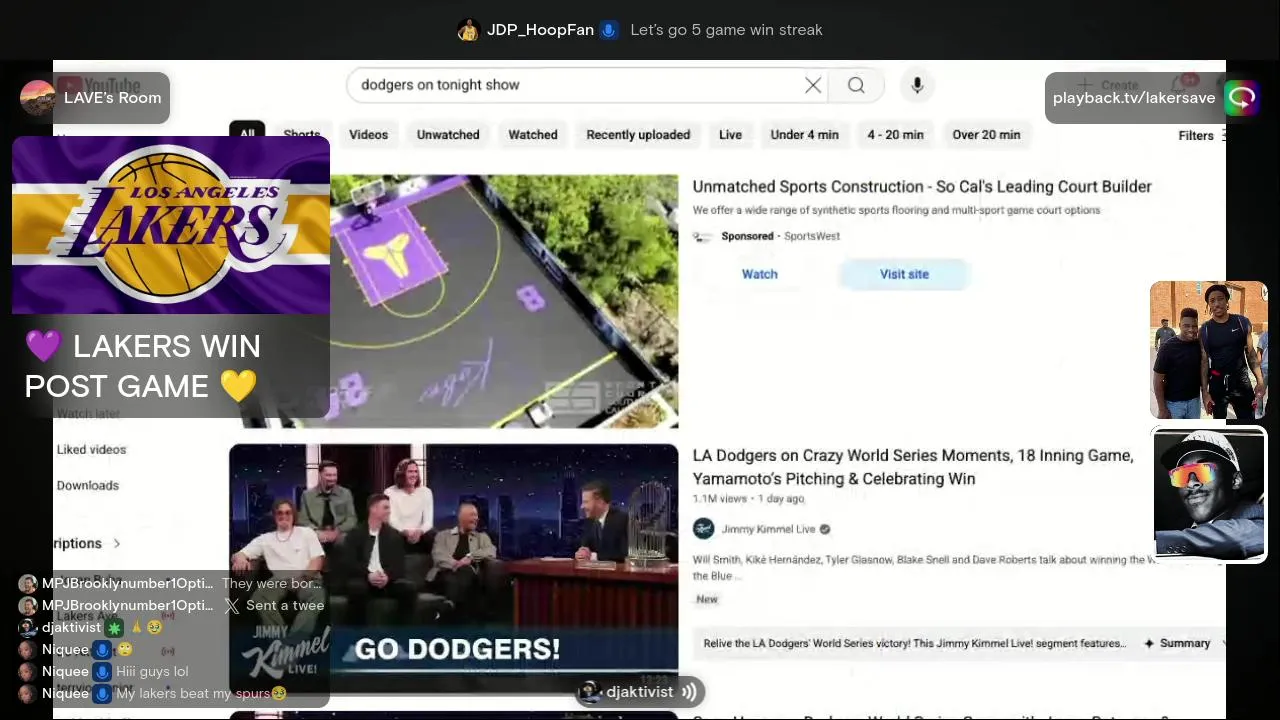Select the All filter chip
This screenshot has width=1280, height=720.
(247, 134)
